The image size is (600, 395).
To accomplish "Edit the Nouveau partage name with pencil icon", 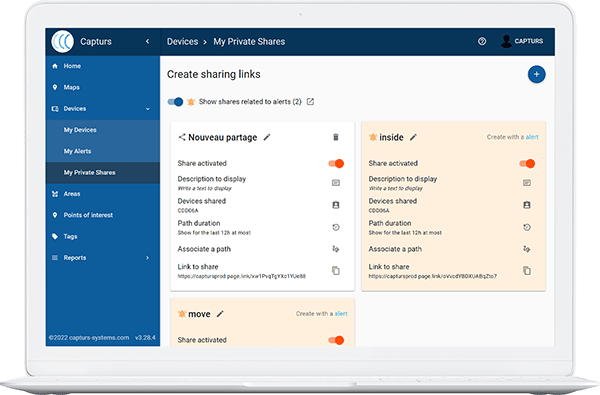I will pyautogui.click(x=267, y=137).
